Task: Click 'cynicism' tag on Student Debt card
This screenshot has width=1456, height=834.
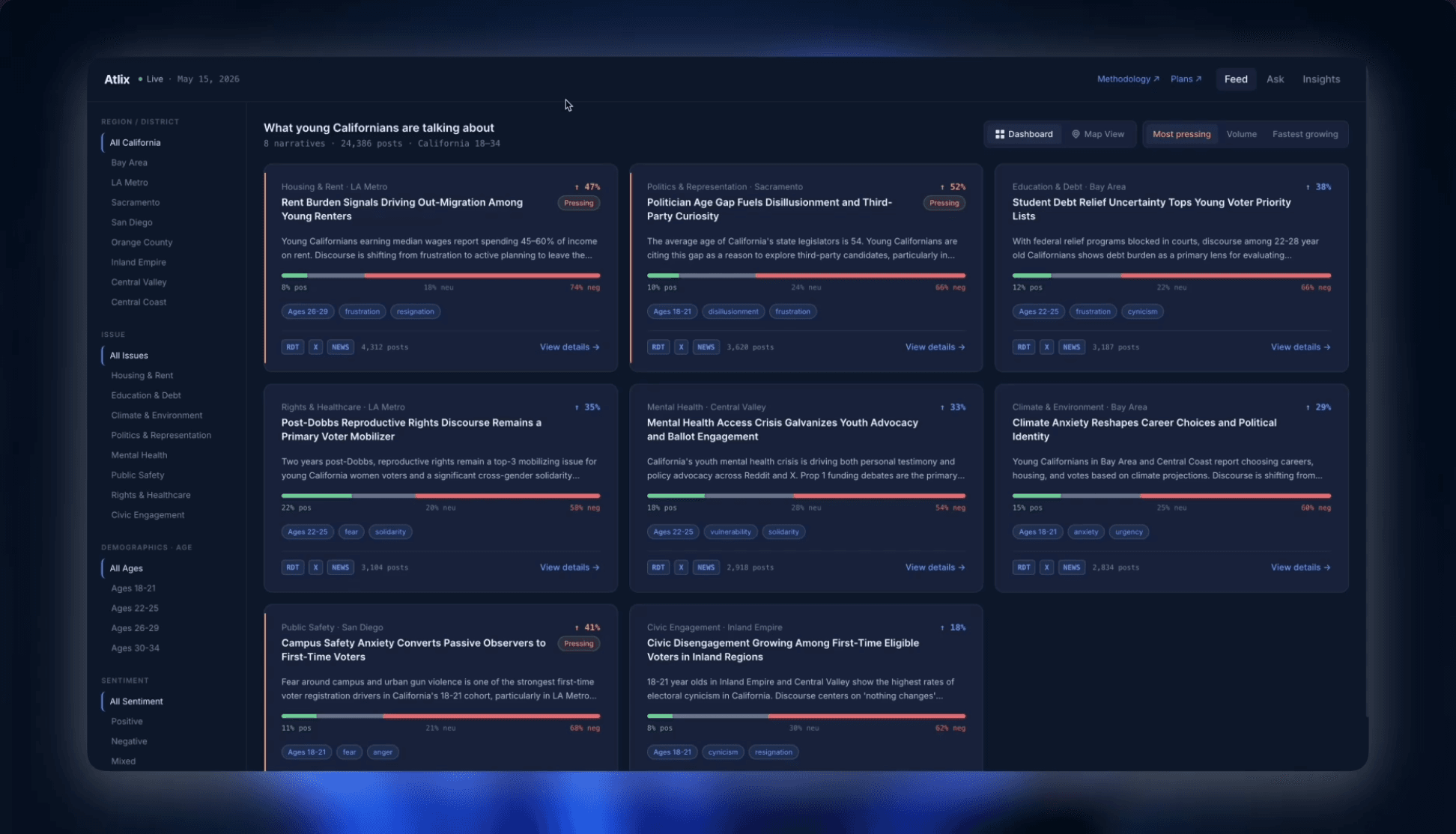Action: 1142,311
